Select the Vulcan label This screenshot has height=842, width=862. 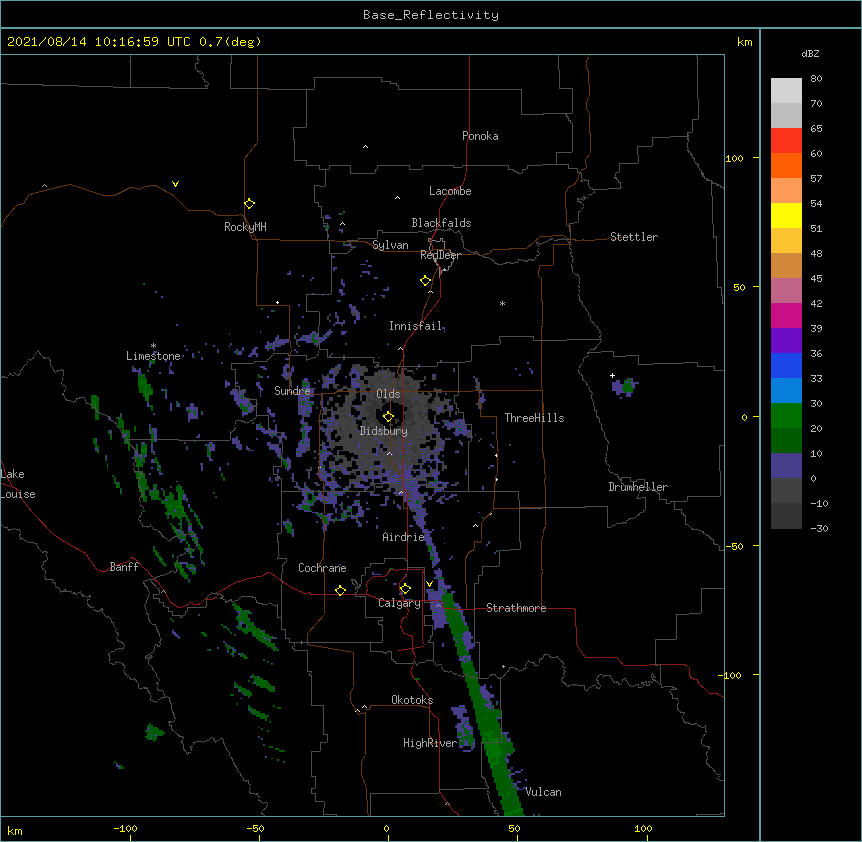[543, 792]
